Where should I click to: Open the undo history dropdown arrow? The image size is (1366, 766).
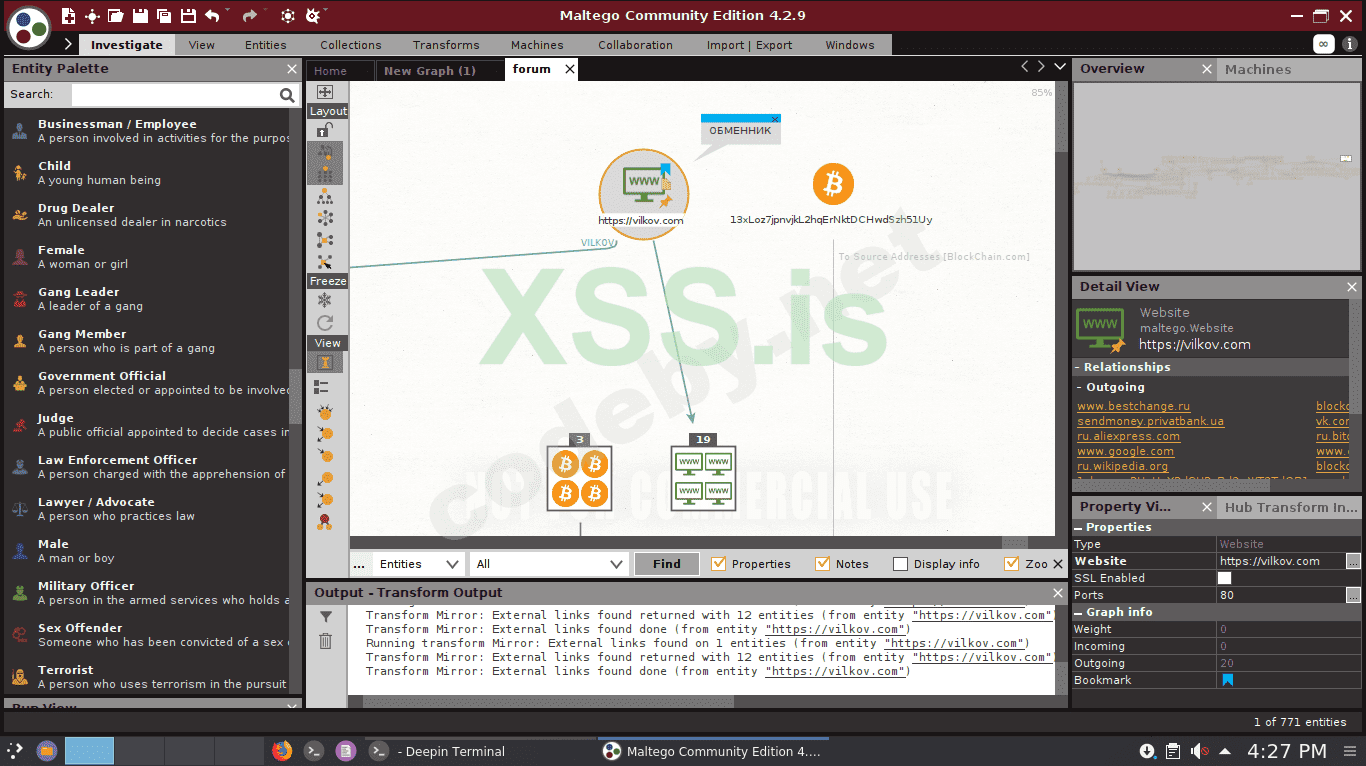point(228,12)
